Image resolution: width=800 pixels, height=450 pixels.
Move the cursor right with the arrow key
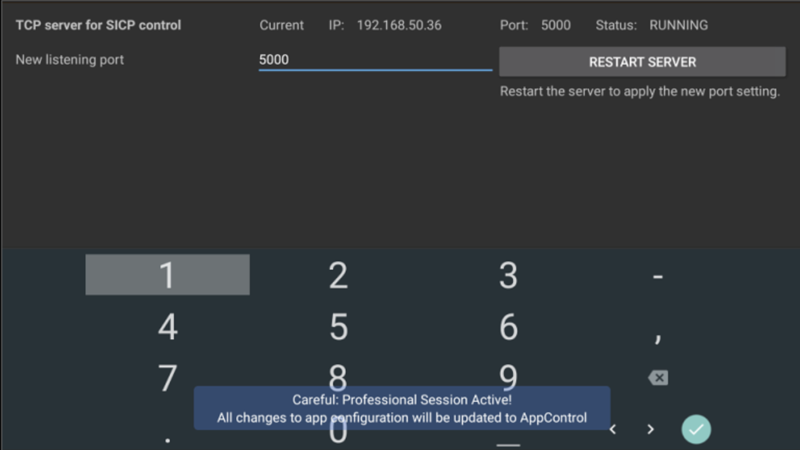tap(650, 429)
